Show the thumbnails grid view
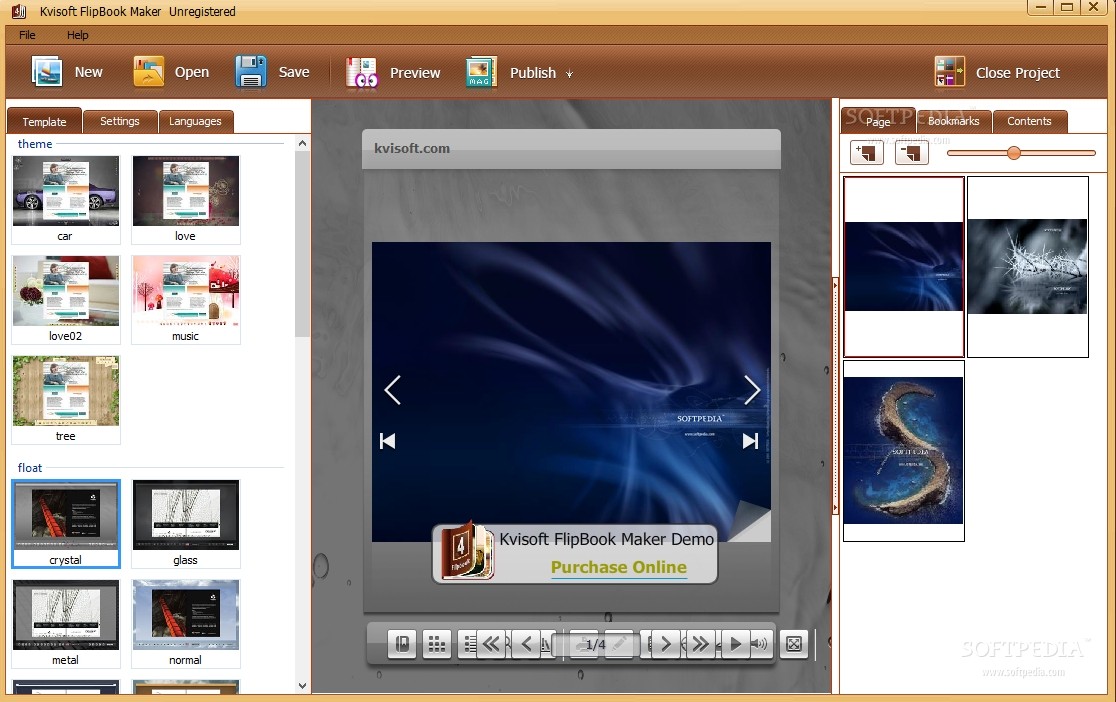This screenshot has width=1116, height=702. 436,644
